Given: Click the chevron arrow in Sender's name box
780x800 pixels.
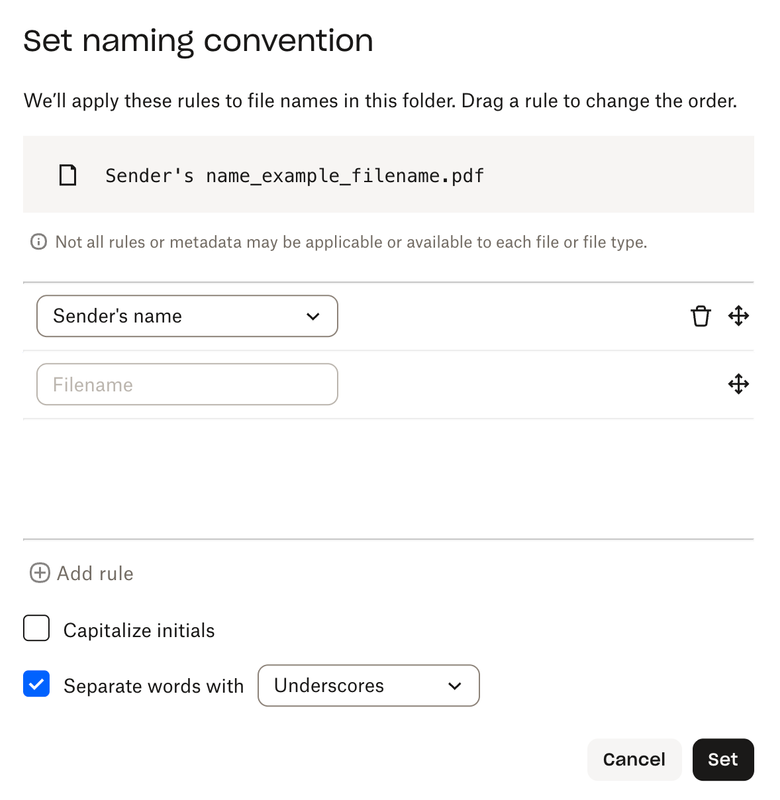Looking at the screenshot, I should [313, 316].
